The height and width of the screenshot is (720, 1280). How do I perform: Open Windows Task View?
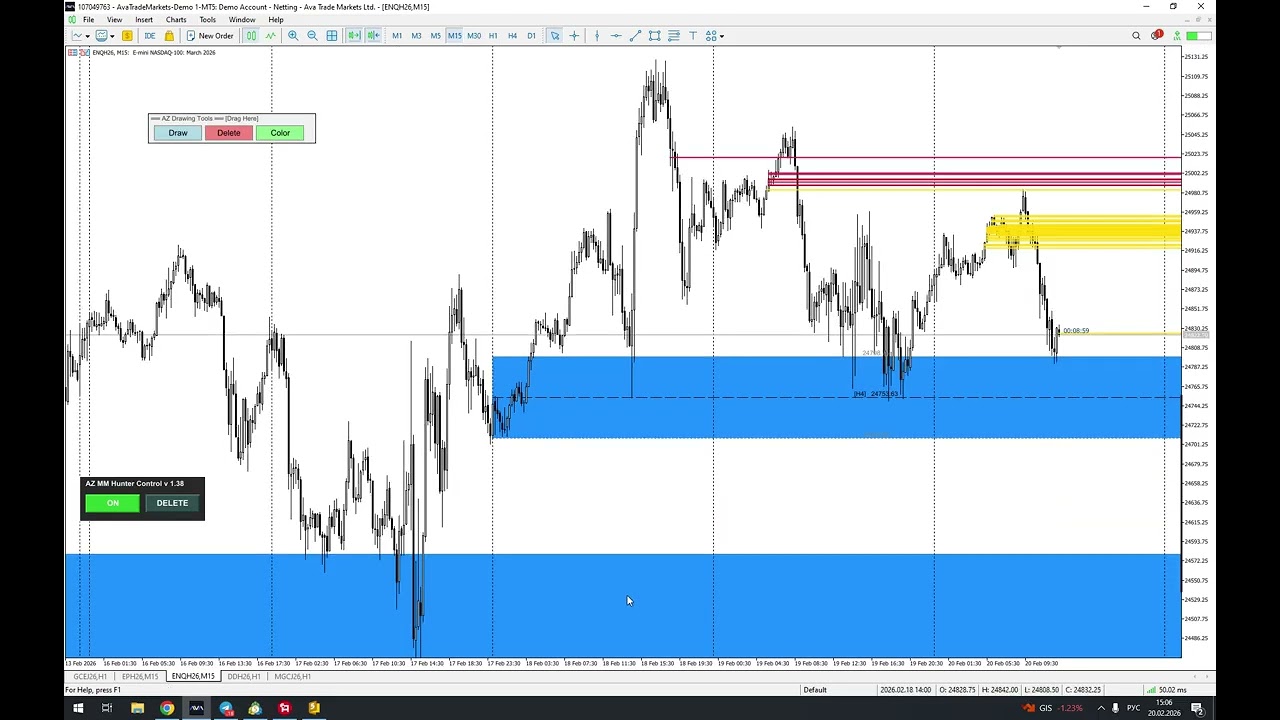107,708
